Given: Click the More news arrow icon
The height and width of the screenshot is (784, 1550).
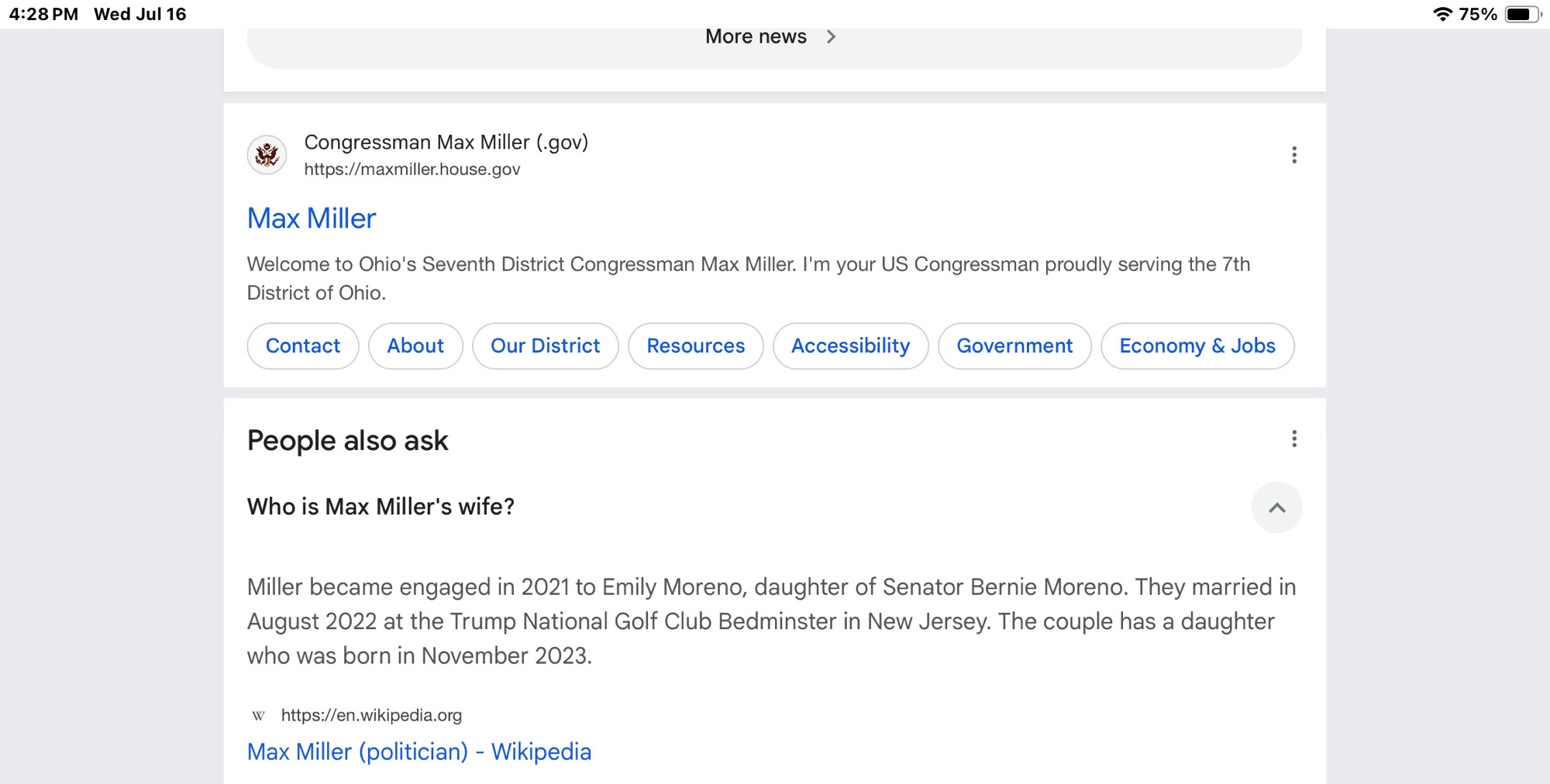Looking at the screenshot, I should tap(831, 36).
